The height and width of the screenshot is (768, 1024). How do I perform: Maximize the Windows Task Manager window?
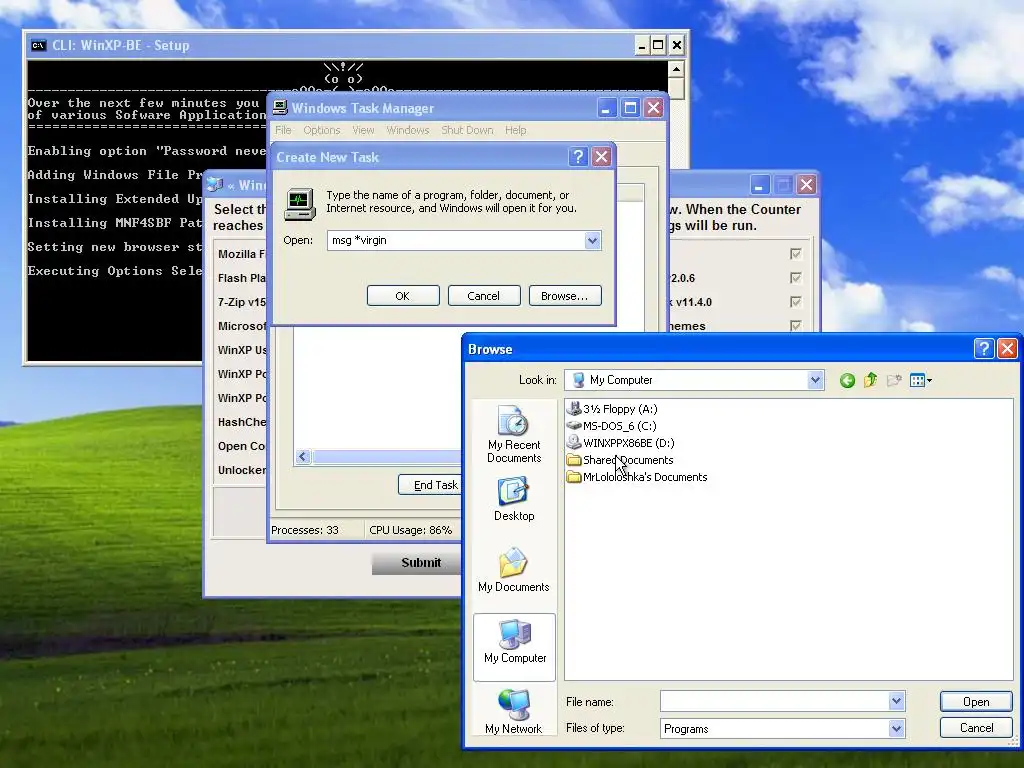(x=630, y=108)
